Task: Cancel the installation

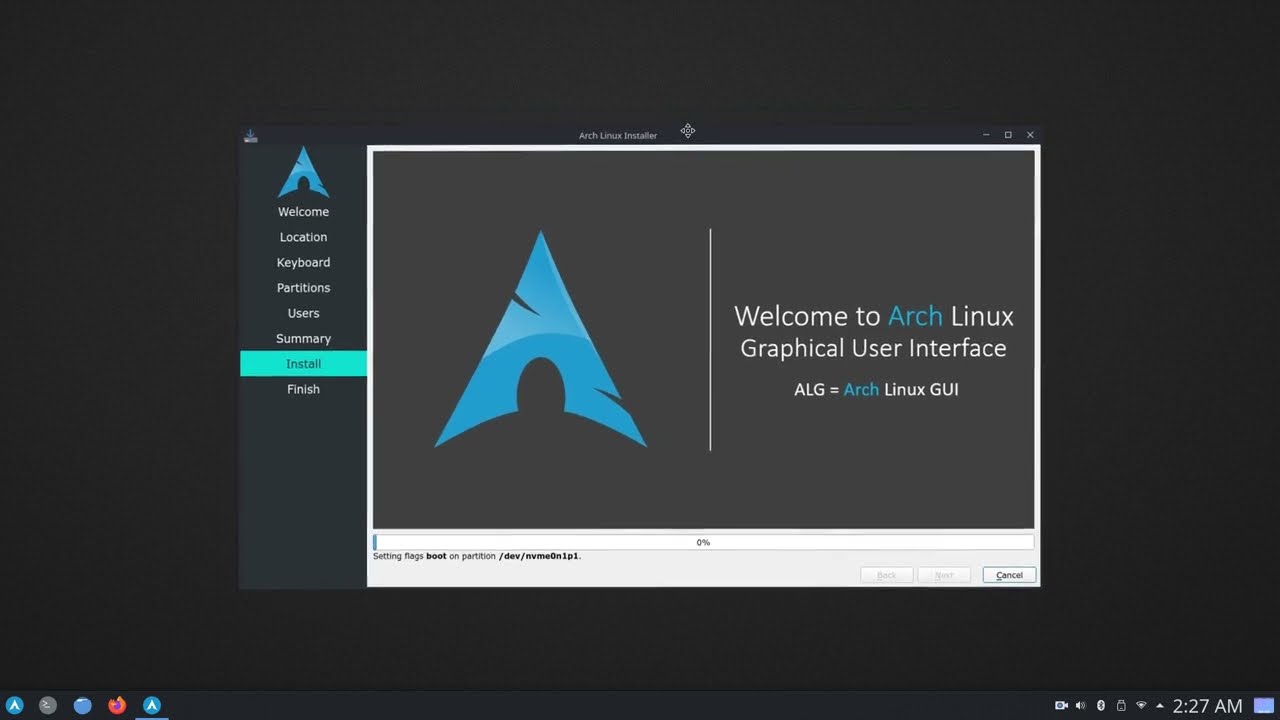Action: coord(1009,575)
